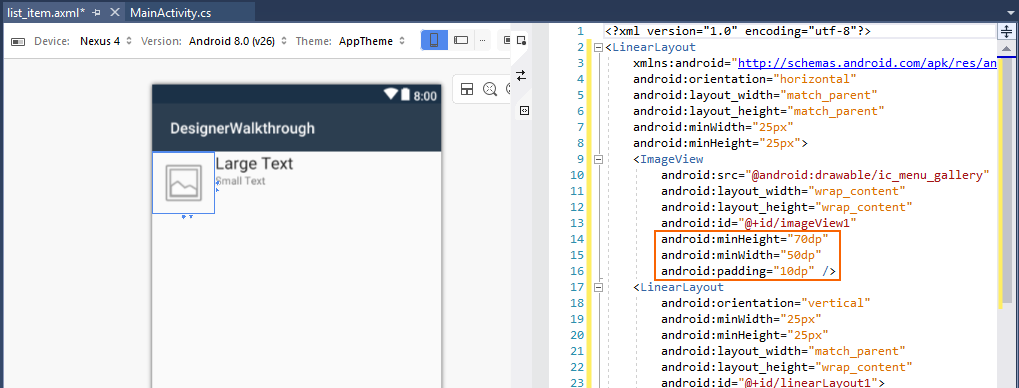Click the android:minHeight="70dp" line
The image size is (1019, 388).
coord(745,239)
